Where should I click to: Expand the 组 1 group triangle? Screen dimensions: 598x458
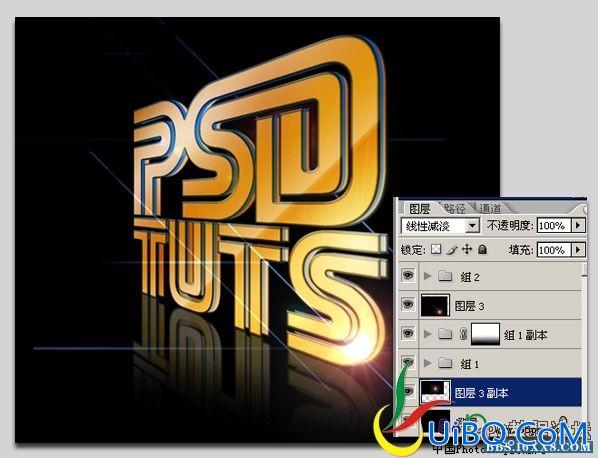coord(428,363)
